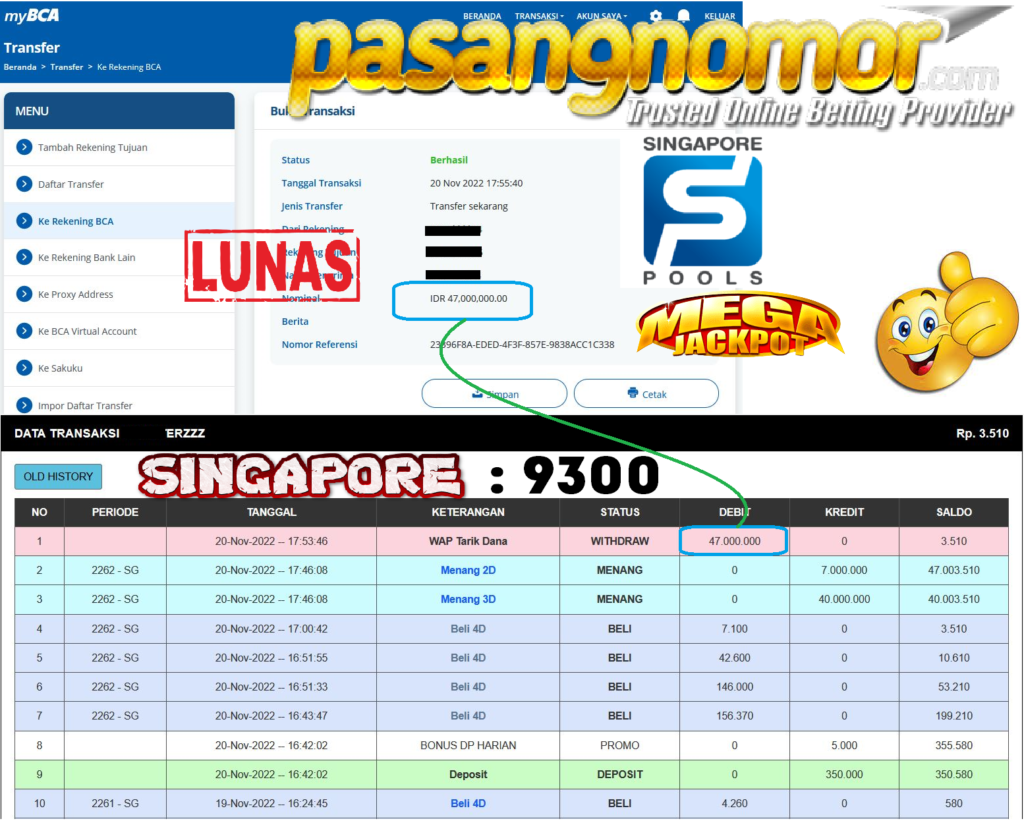Open notifications bell icon
This screenshot has height=821, width=1024.
pos(683,16)
